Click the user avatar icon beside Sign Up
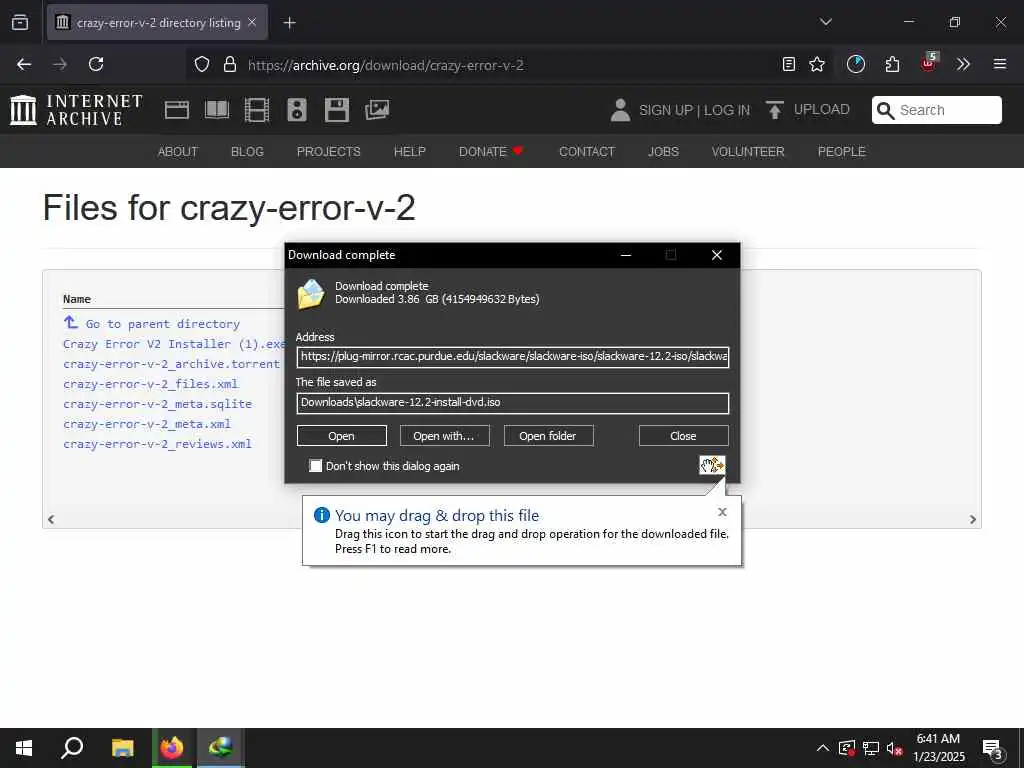Screen dimensions: 1024x768 [620, 110]
